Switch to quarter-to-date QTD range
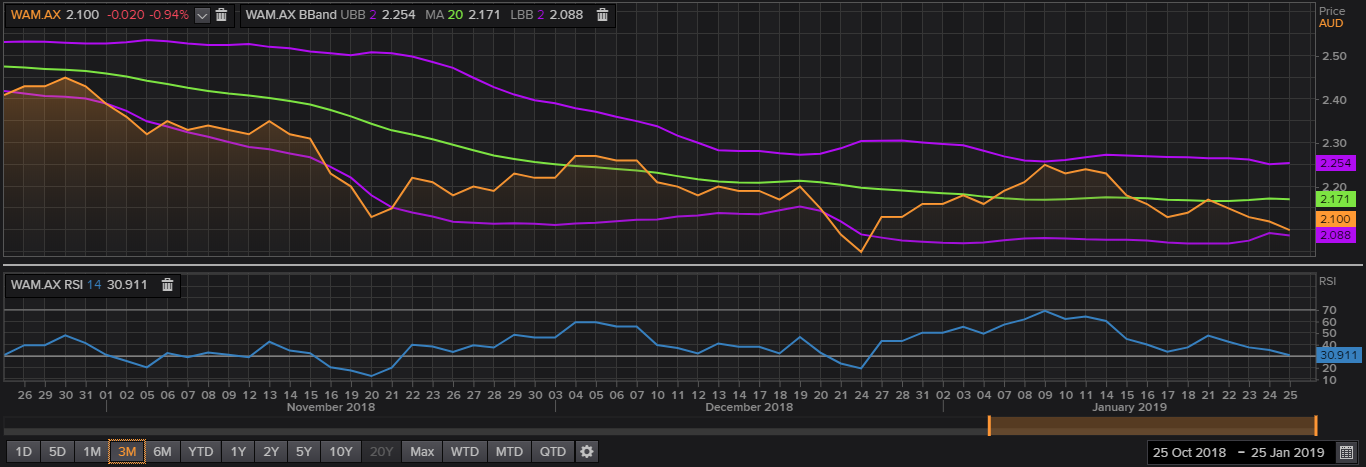The height and width of the screenshot is (467, 1366). pyautogui.click(x=553, y=452)
